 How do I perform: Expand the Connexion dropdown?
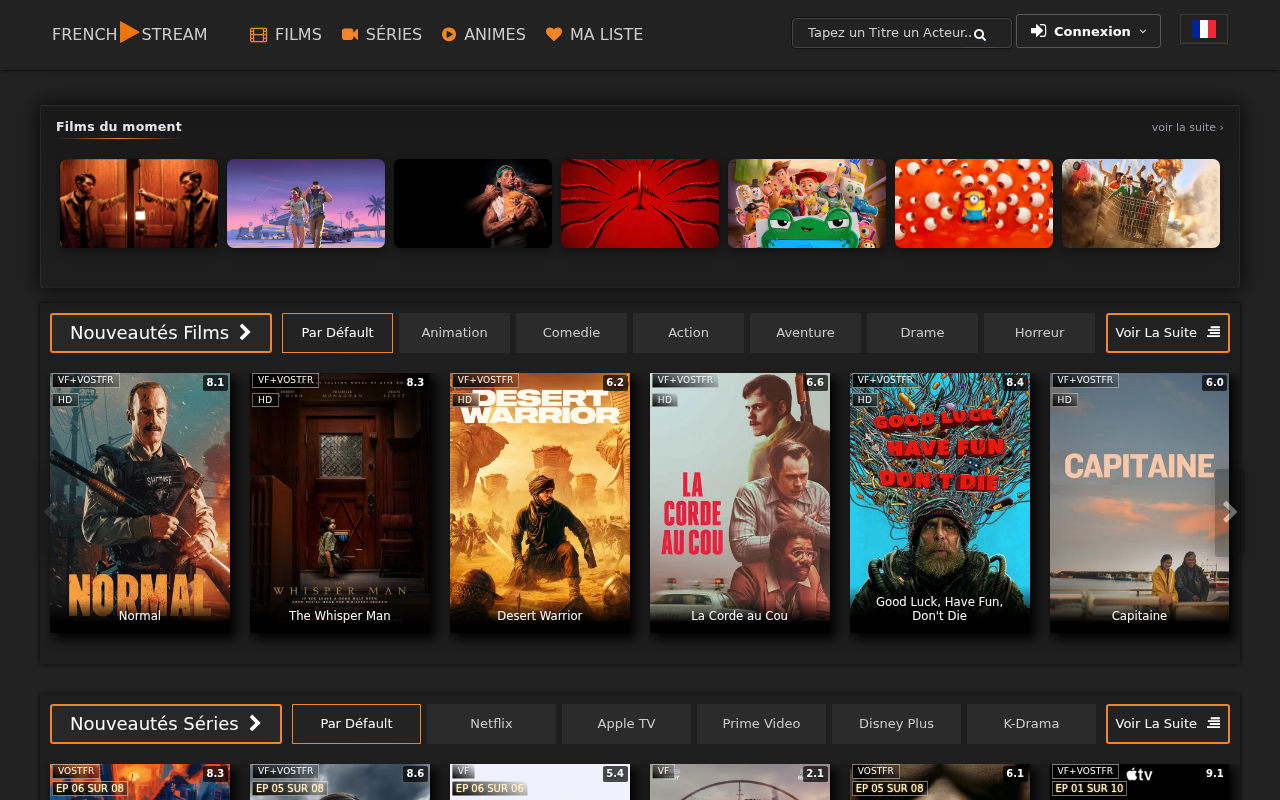[x=1088, y=31]
